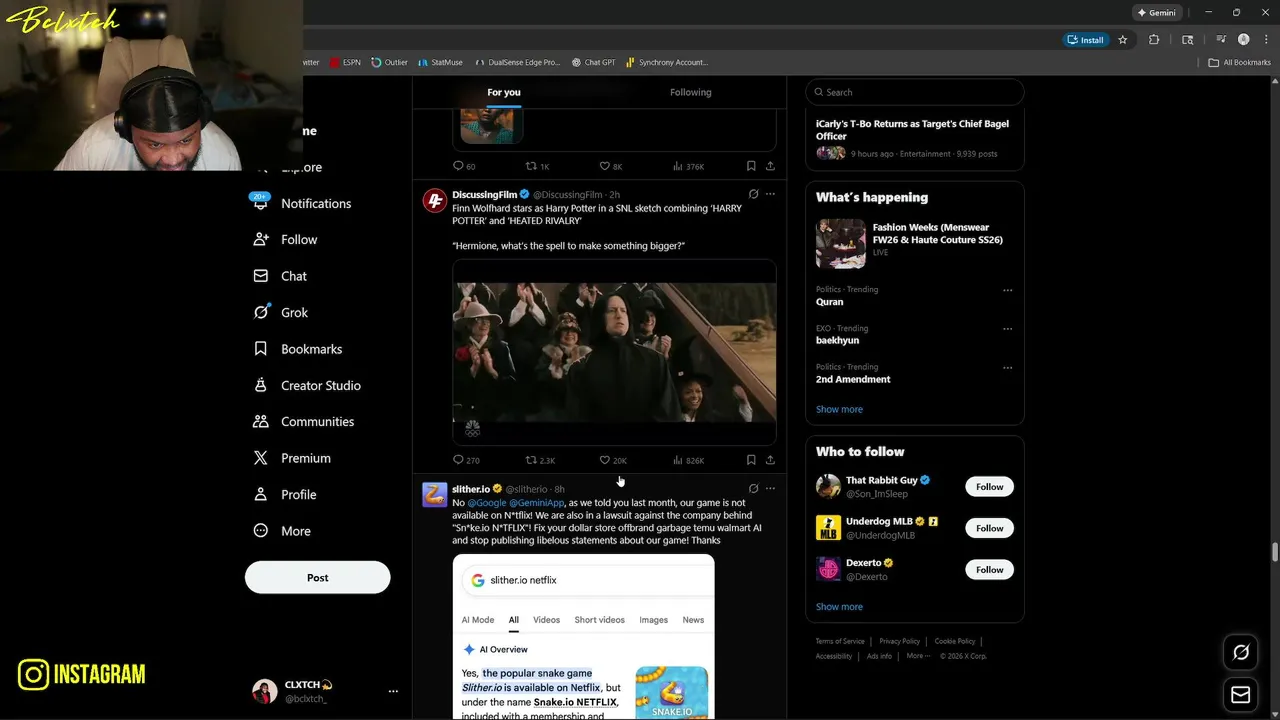Open Gemini button in Chrome title bar
The image size is (1280, 720).
pos(1156,12)
